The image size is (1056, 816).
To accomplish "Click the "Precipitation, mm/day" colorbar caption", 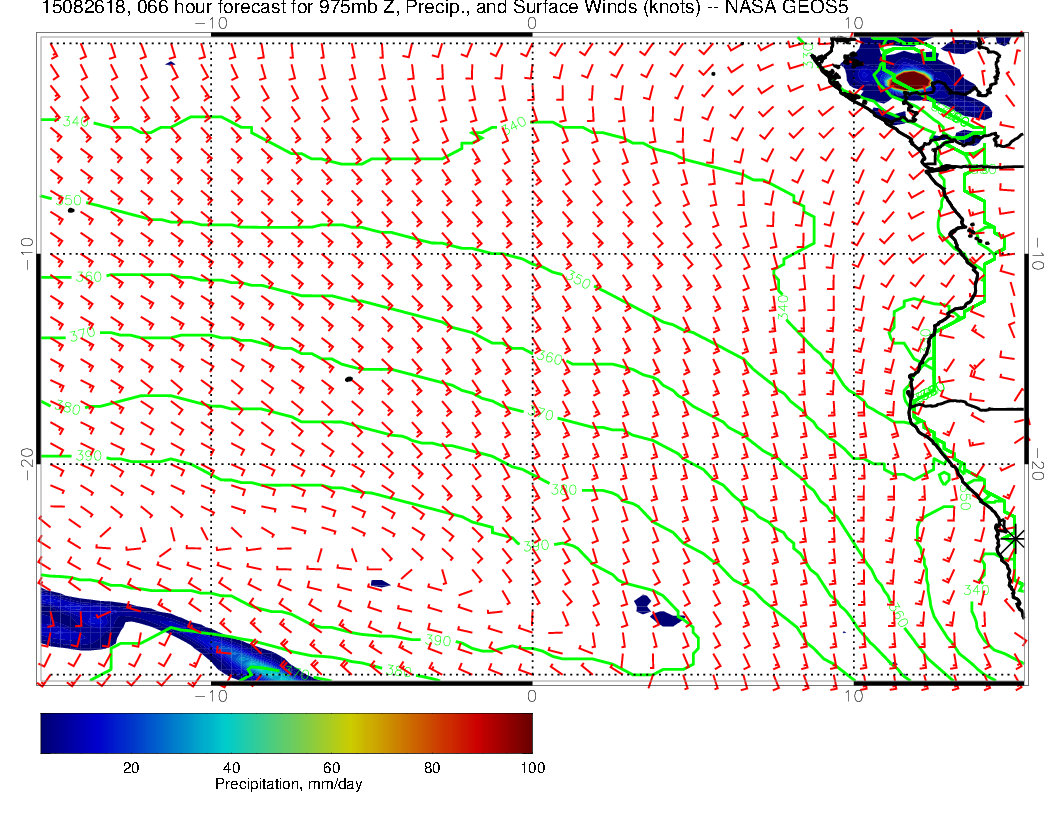I will pos(289,785).
